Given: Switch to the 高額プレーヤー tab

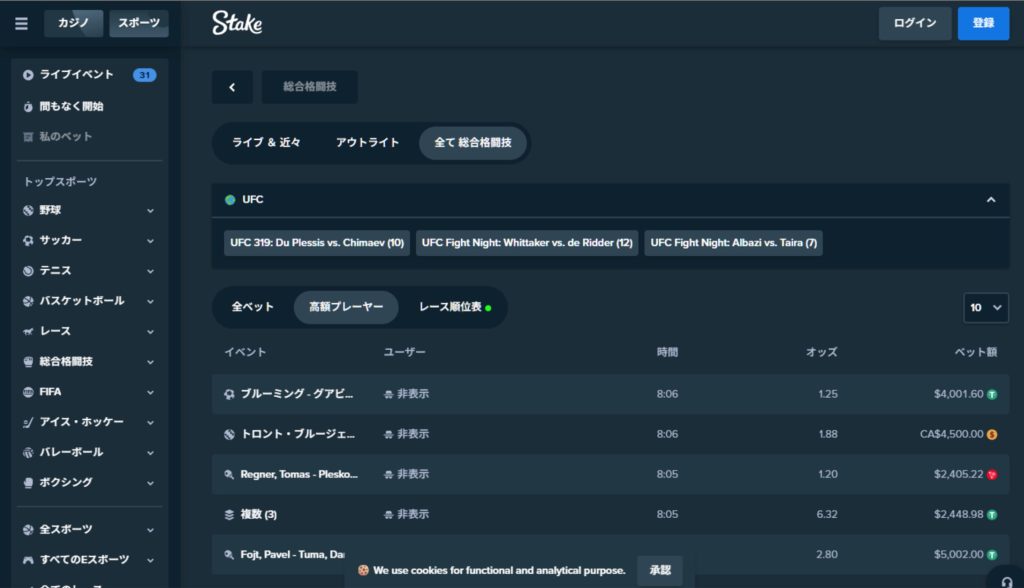Looking at the screenshot, I should tap(345, 307).
